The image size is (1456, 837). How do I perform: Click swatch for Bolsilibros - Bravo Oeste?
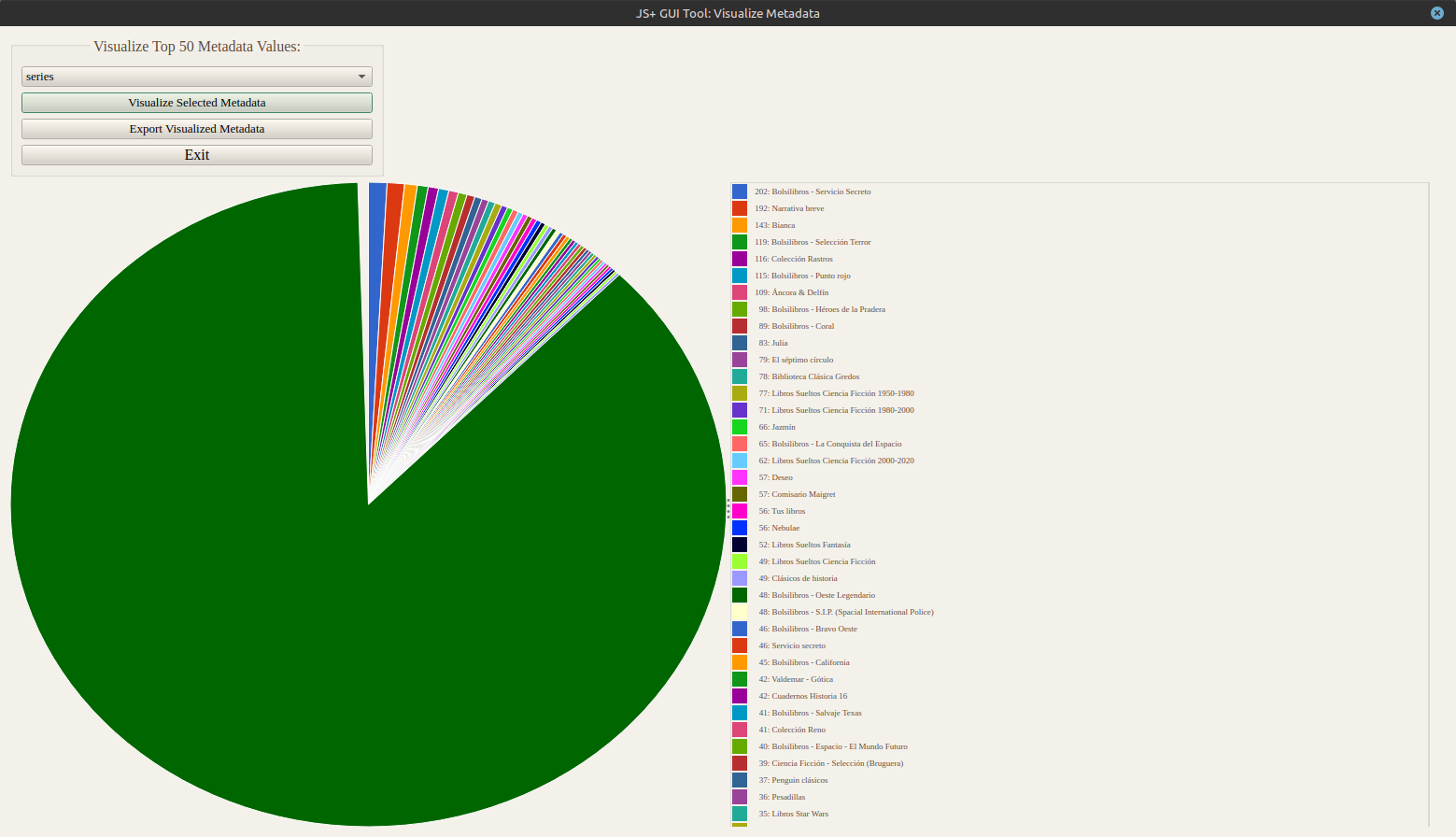740,629
